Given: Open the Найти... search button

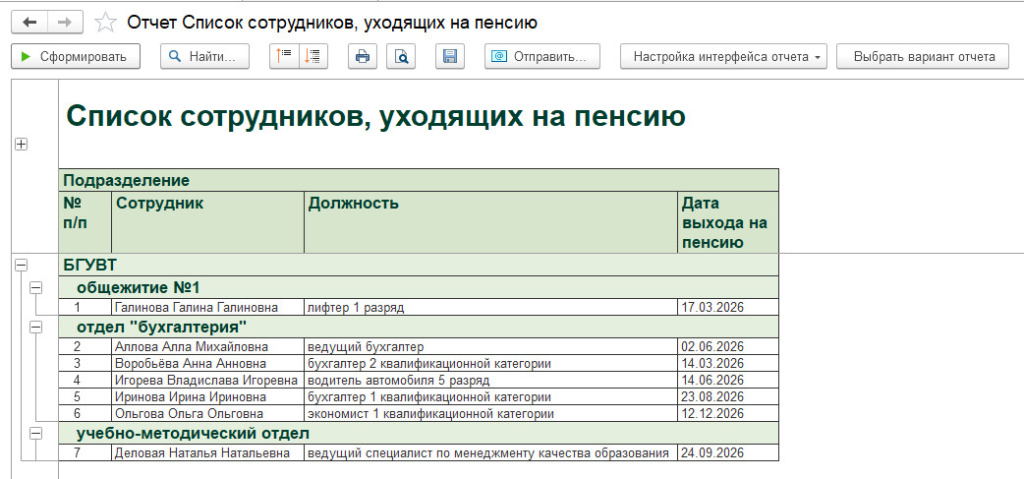Looking at the screenshot, I should click(204, 57).
